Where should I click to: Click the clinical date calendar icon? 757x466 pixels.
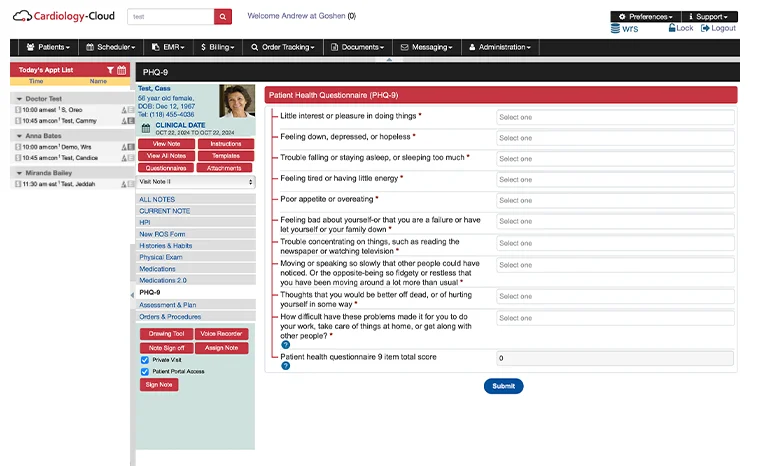(146, 129)
